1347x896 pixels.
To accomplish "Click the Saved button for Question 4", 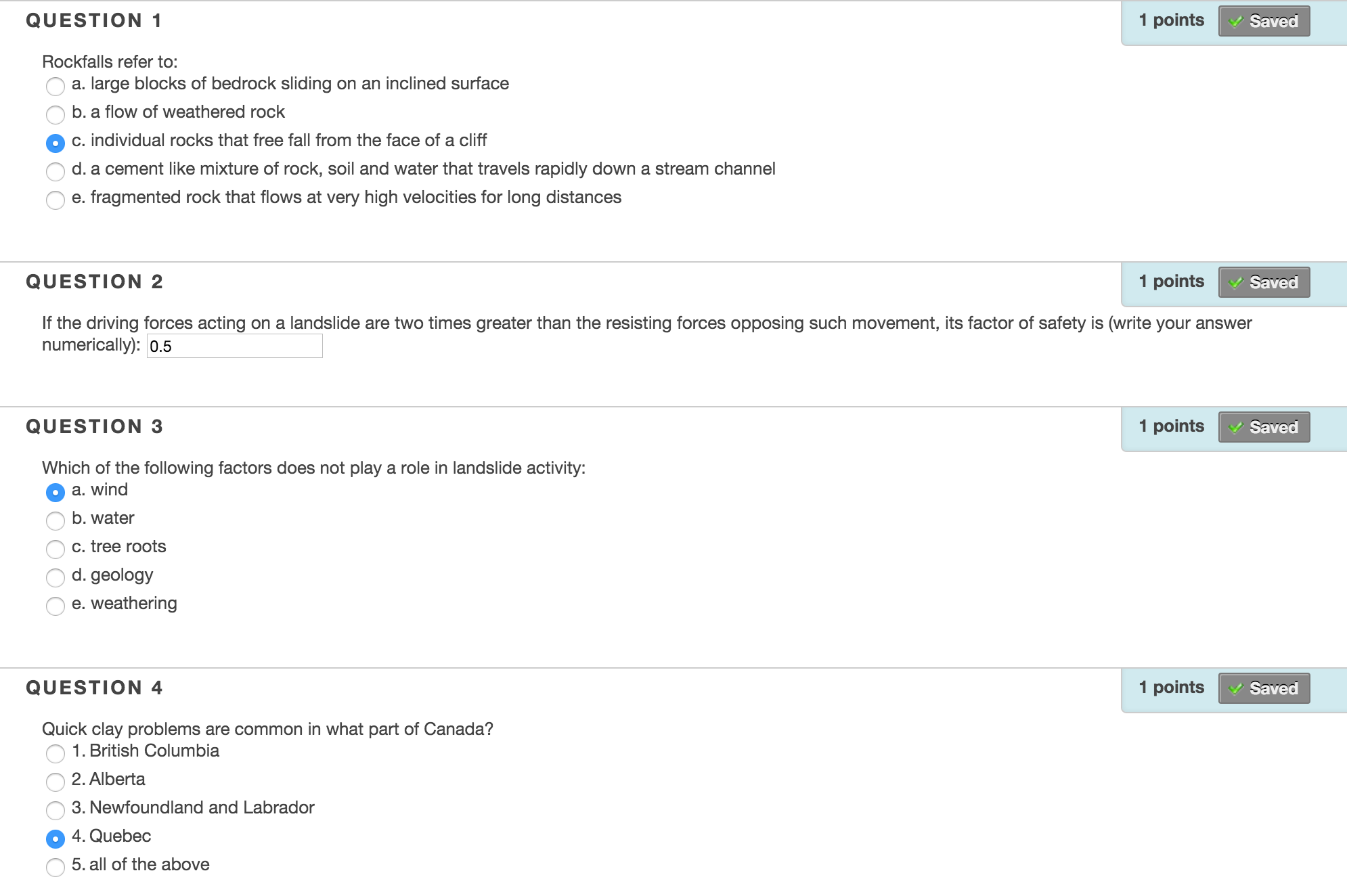I will (x=1264, y=688).
